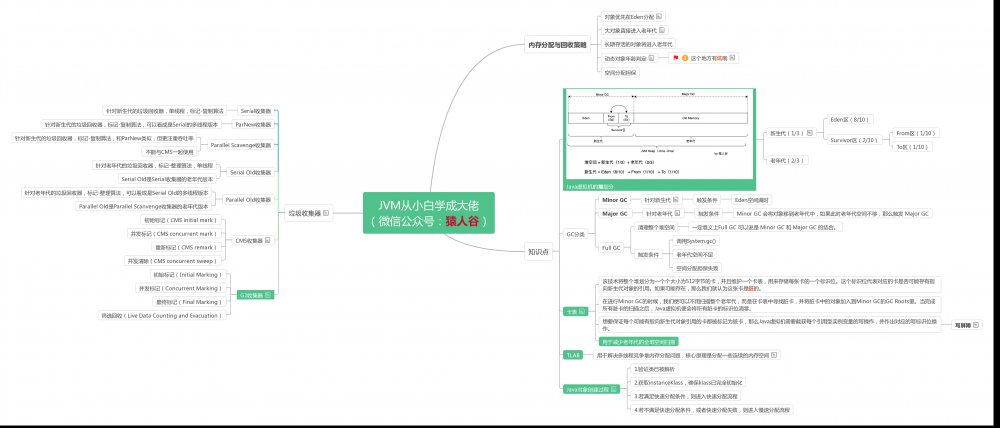This screenshot has height=428, width=1000.
Task: Open note icon on Java对象创建过程 node
Action: coord(615,388)
